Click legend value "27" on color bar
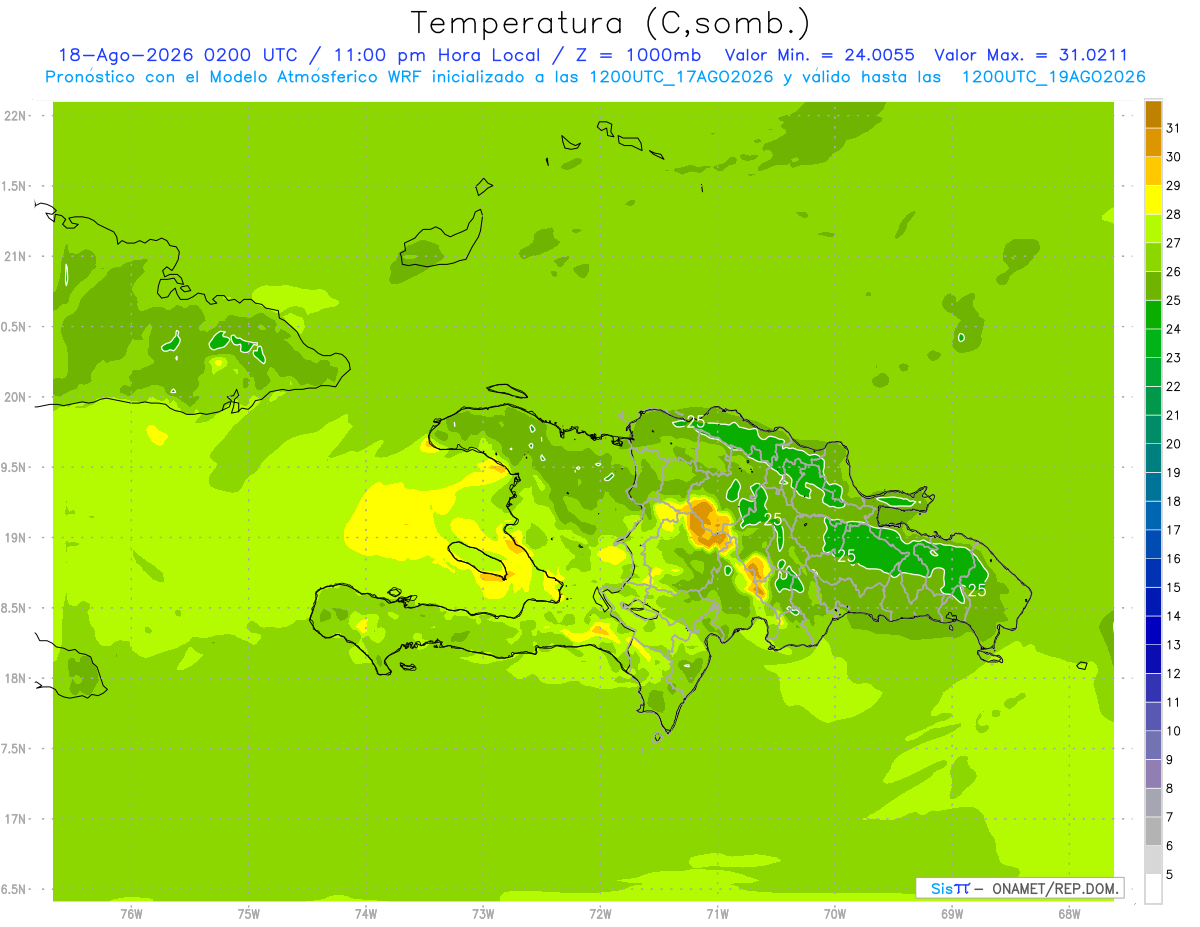1200x927 pixels. [1174, 243]
